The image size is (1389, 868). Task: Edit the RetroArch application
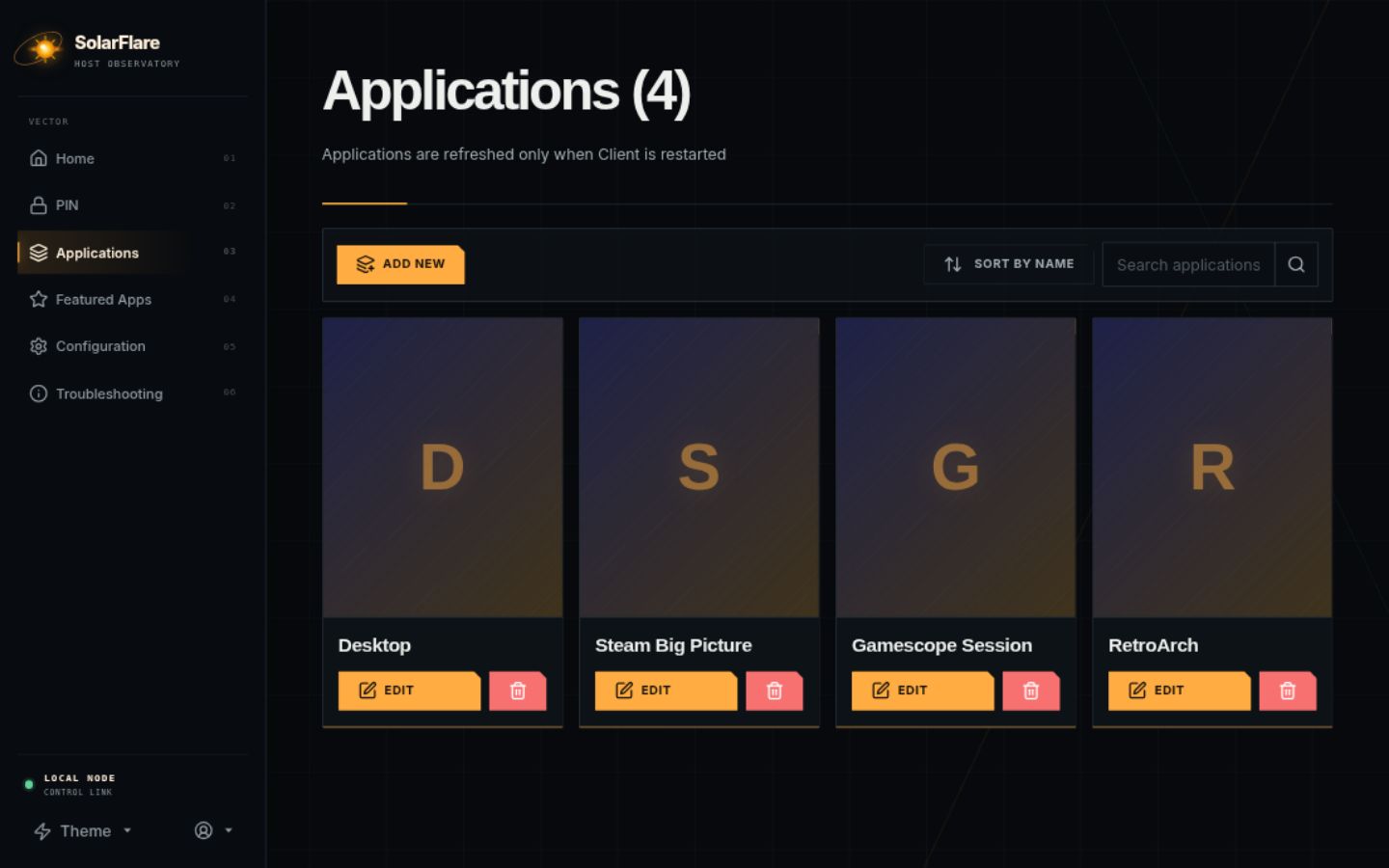(x=1179, y=691)
